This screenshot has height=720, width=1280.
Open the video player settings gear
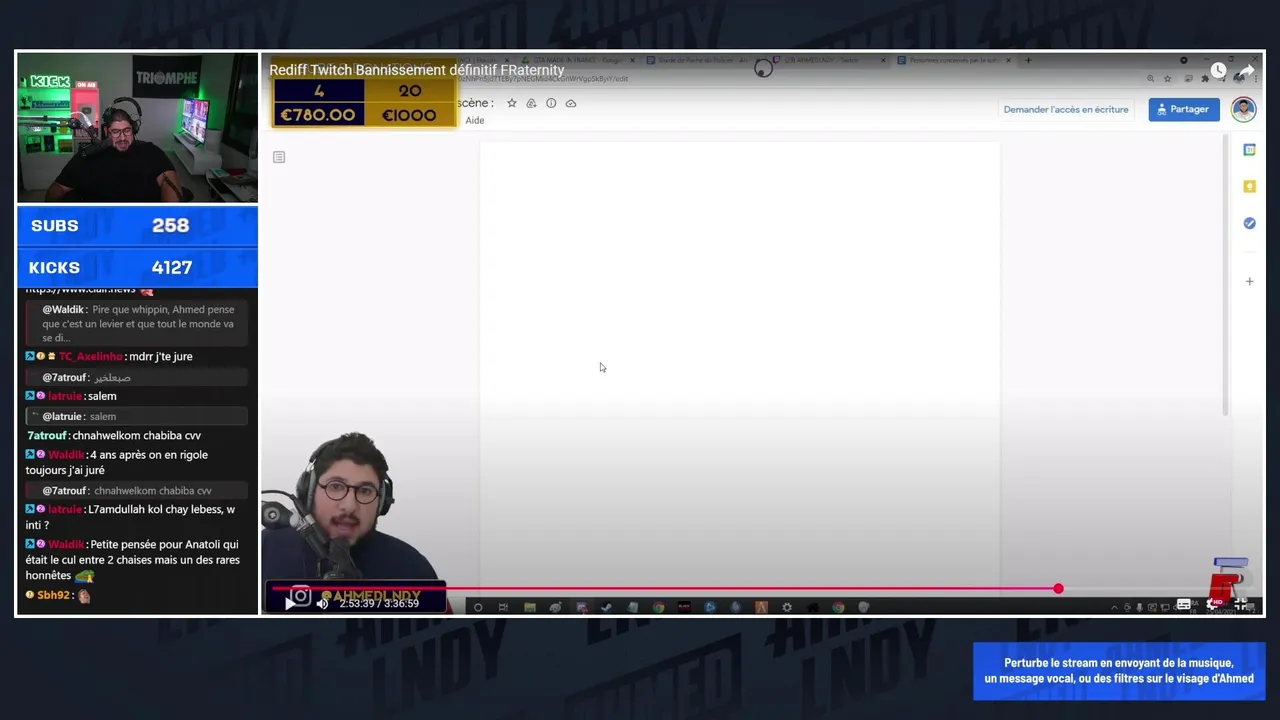coord(1215,604)
